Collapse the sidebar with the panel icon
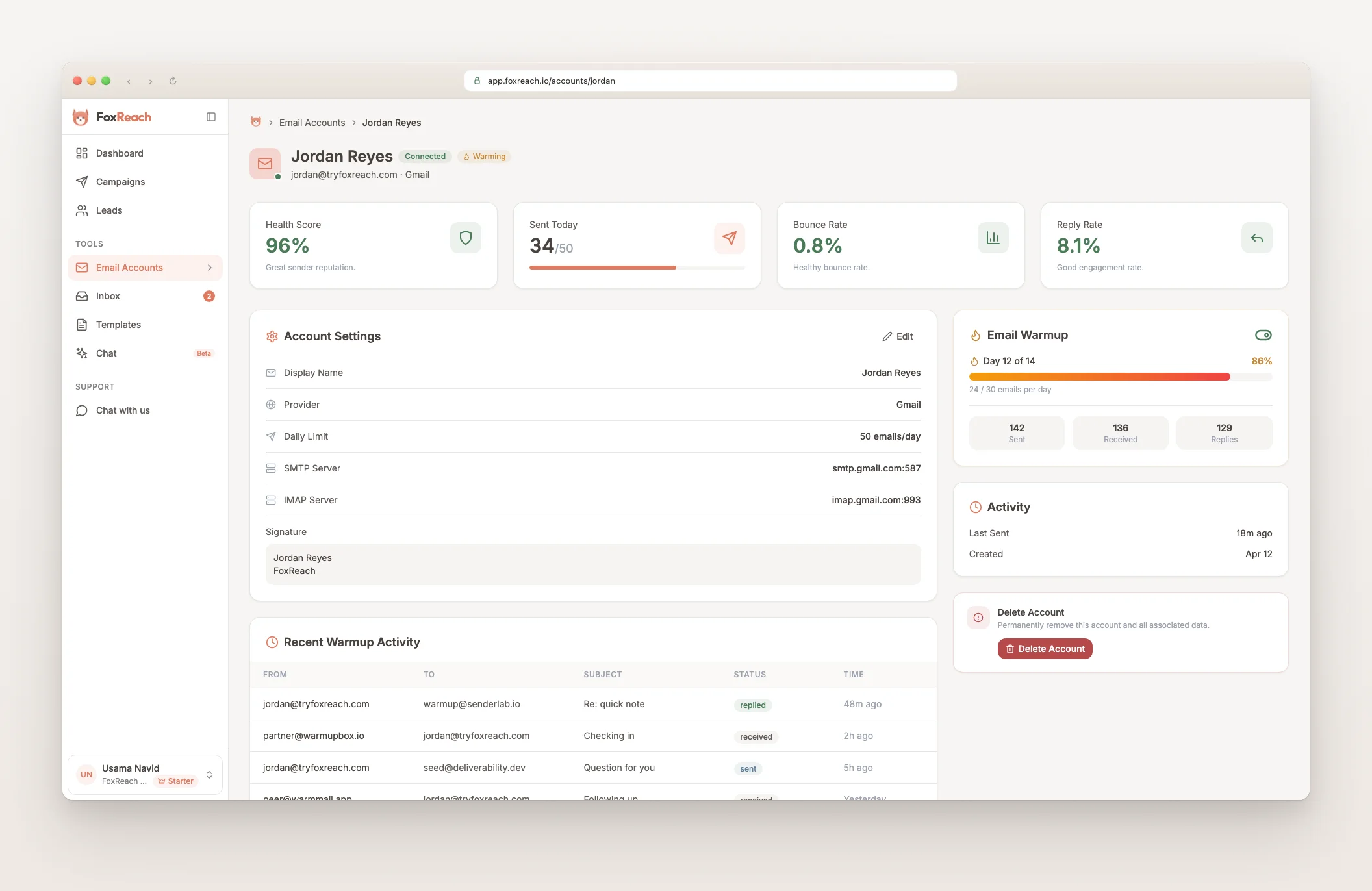This screenshot has width=1372, height=891. click(x=211, y=117)
